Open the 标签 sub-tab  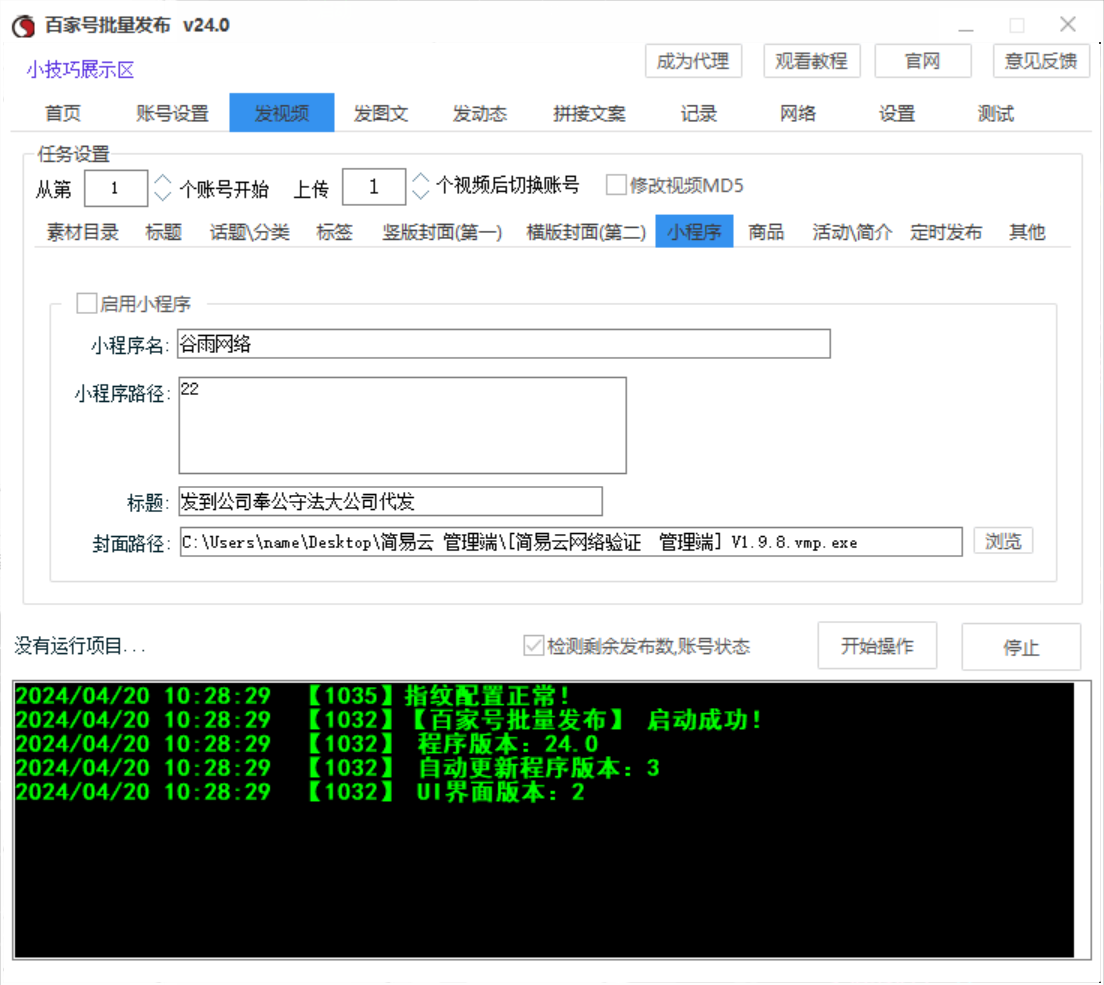(334, 232)
